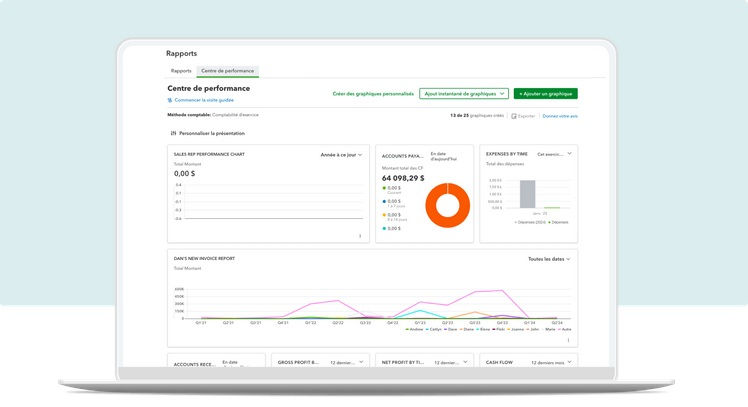Screen dimensions: 748x407
Task: Click the Exporter icon
Action: coord(514,116)
